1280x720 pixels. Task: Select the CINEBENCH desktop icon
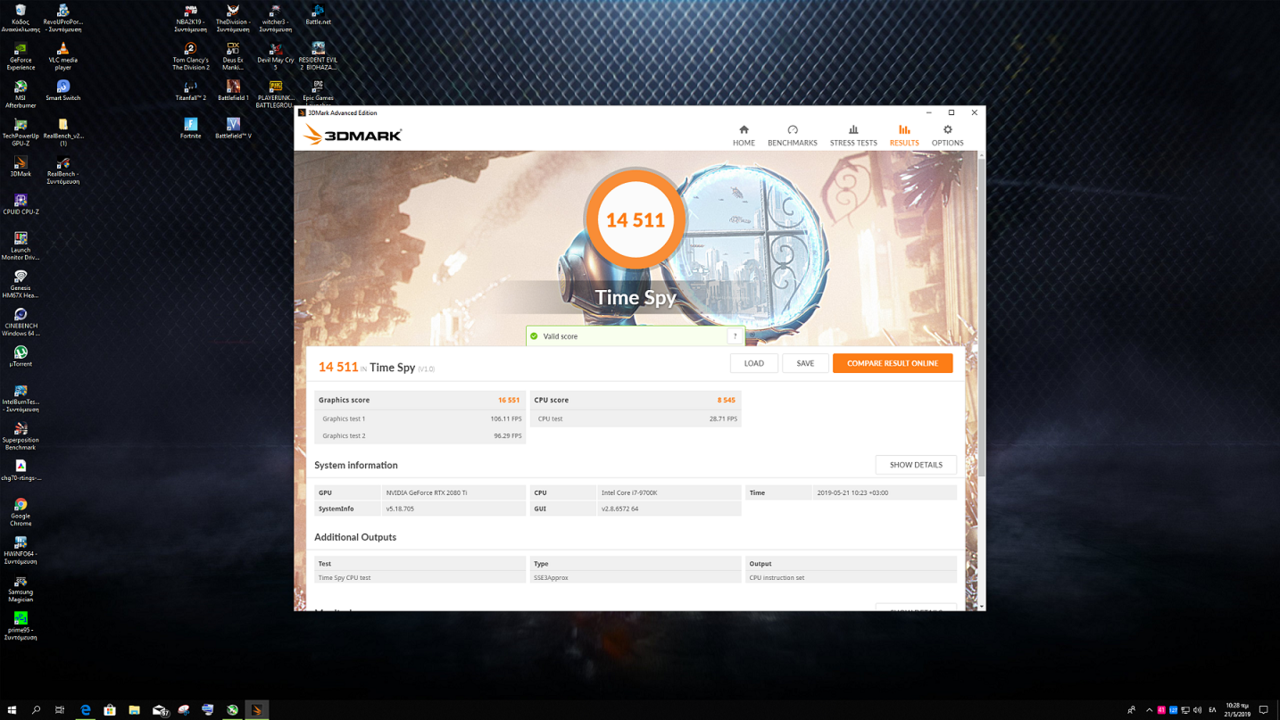[x=20, y=322]
